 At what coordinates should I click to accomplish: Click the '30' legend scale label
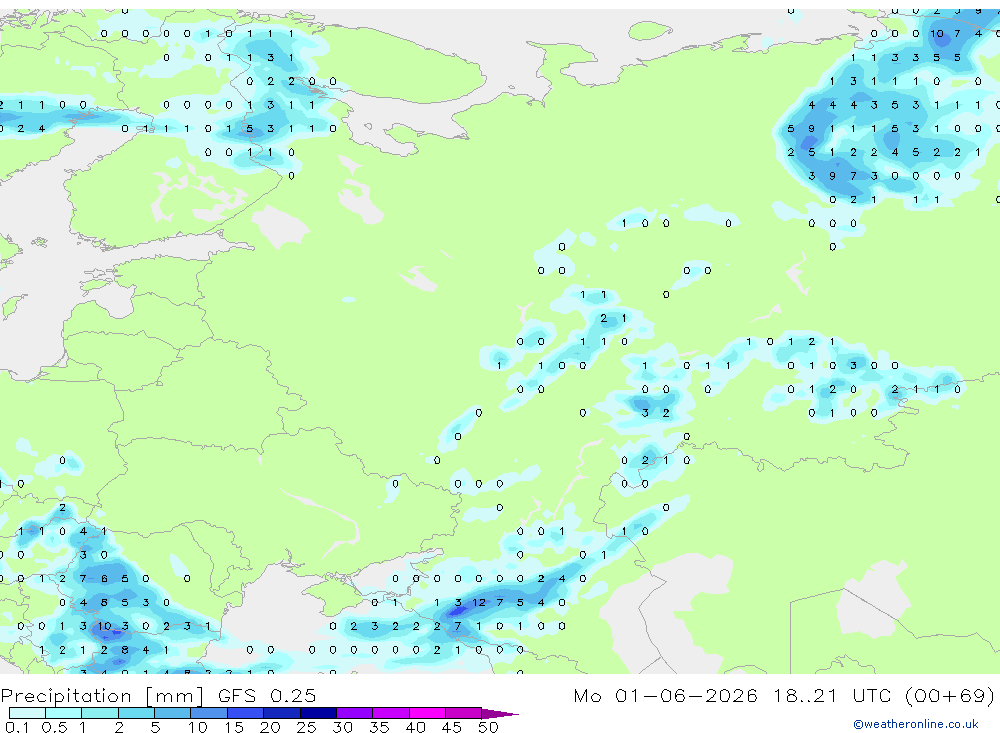click(x=342, y=727)
